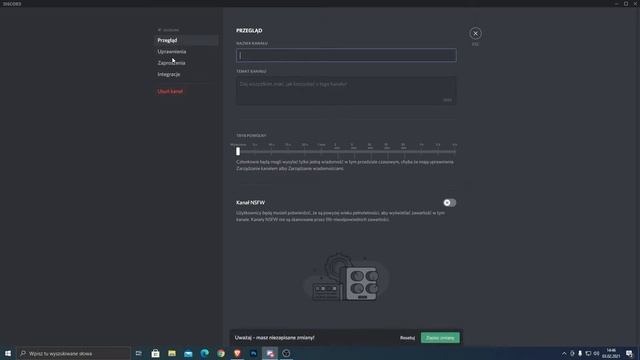Image resolution: width=640 pixels, height=360 pixels.
Task: Open Photoshop from the taskbar
Action: pyautogui.click(x=253, y=353)
